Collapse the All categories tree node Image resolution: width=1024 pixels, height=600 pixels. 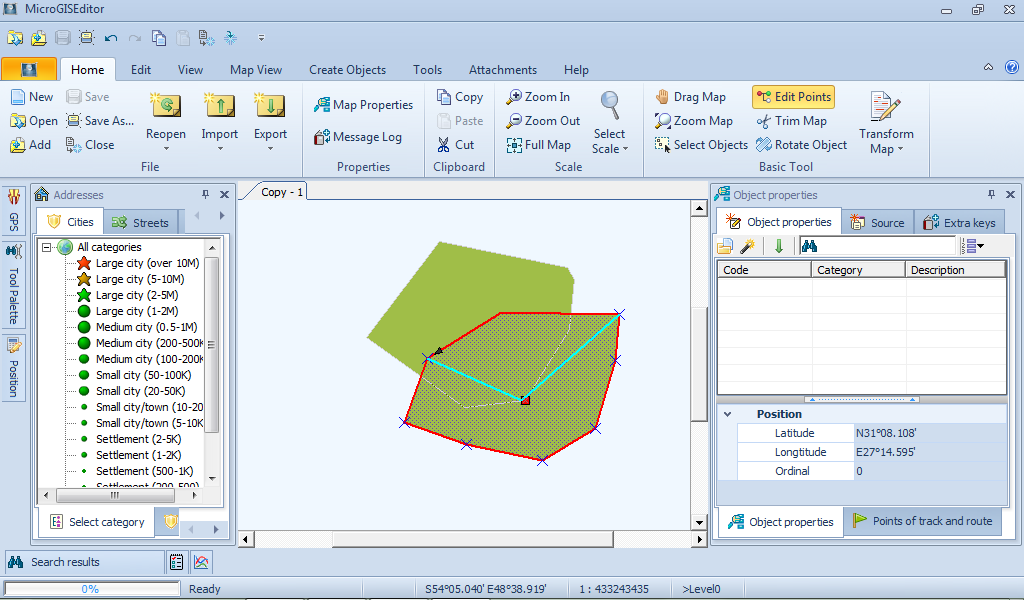point(47,247)
